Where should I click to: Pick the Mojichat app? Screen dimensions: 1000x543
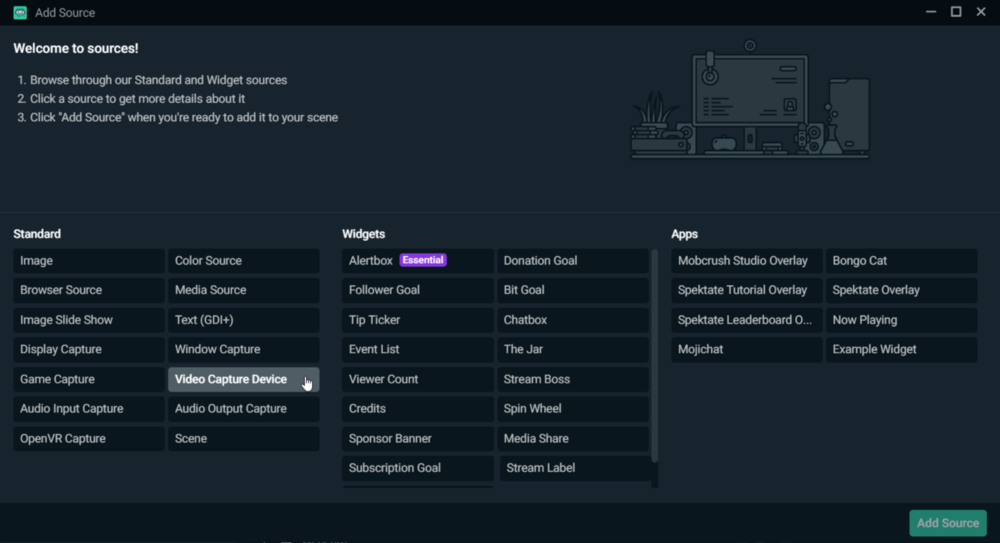tap(747, 349)
